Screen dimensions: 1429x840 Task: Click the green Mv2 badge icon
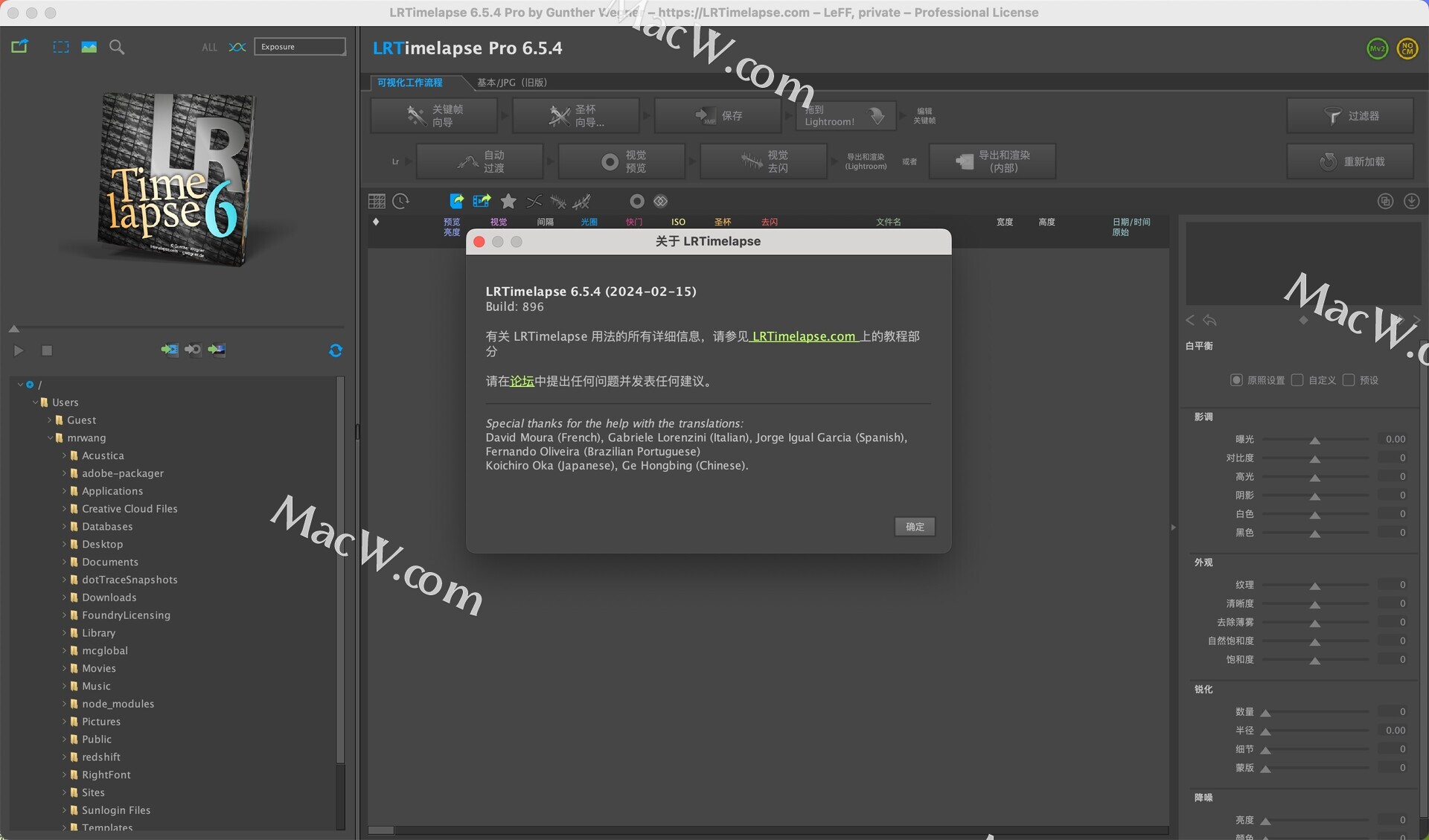point(1378,49)
